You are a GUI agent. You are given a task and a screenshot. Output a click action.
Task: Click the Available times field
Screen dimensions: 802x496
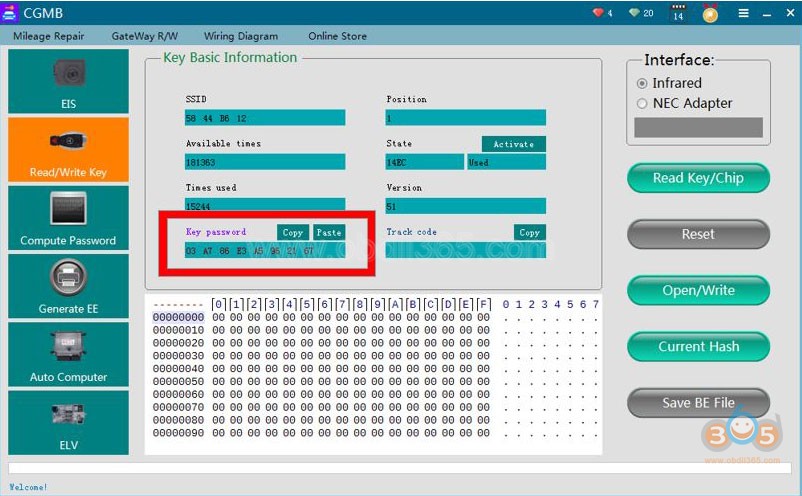pyautogui.click(x=265, y=162)
